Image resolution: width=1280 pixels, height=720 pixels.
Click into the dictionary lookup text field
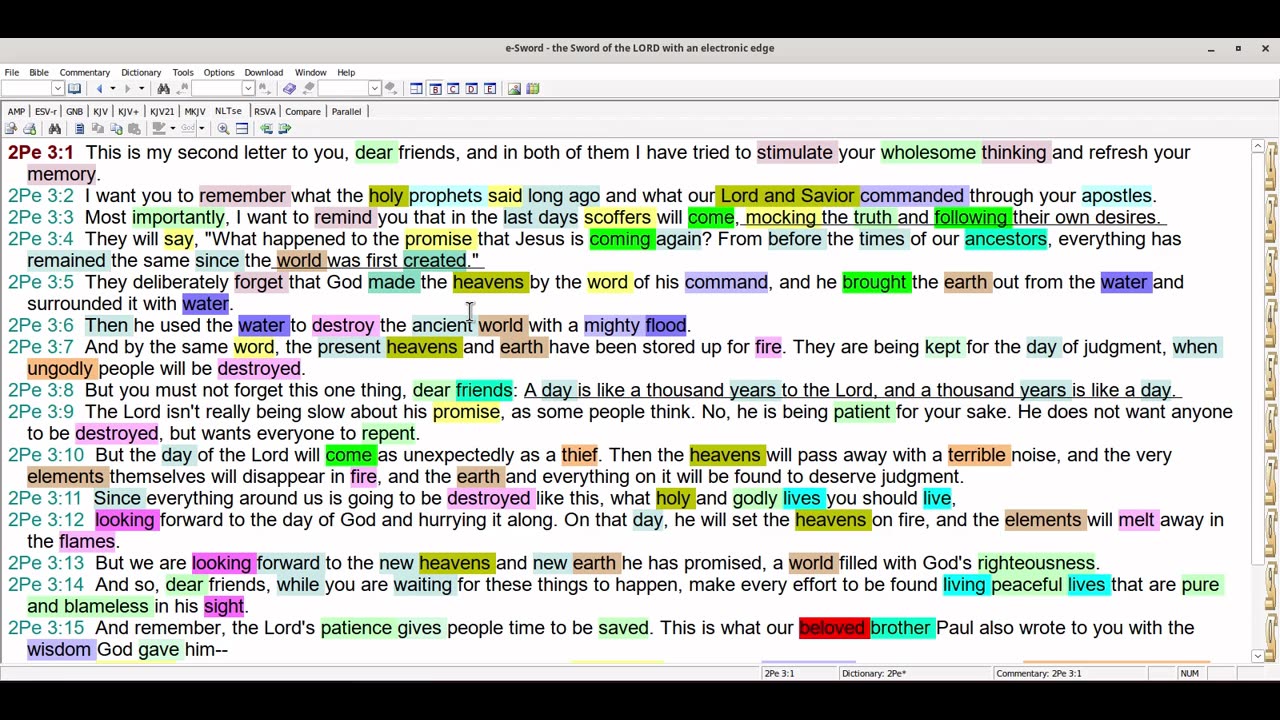(x=343, y=89)
